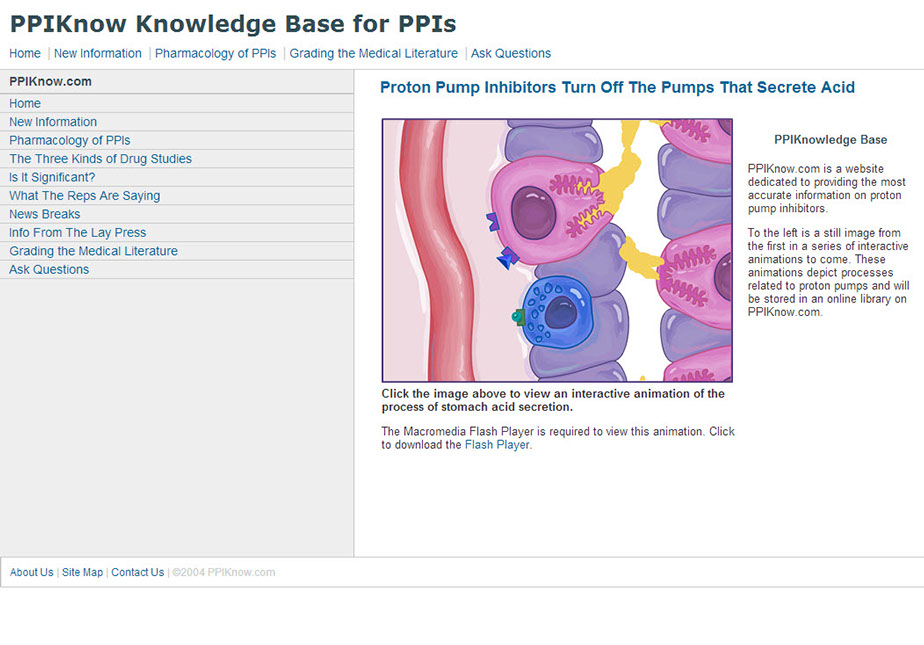The height and width of the screenshot is (645, 924).
Task: View News Breaks from sidebar
Action: (x=45, y=215)
